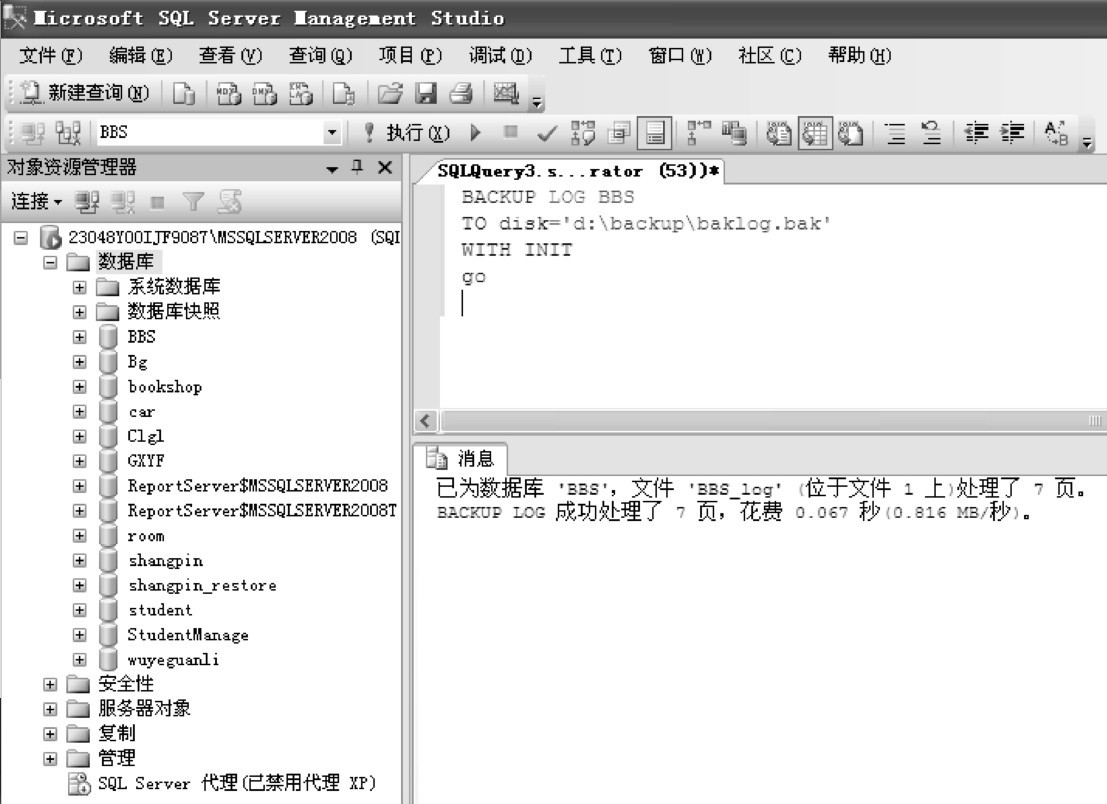Click Query Options icon in toolbar
This screenshot has width=1107, height=804.
coord(619,133)
